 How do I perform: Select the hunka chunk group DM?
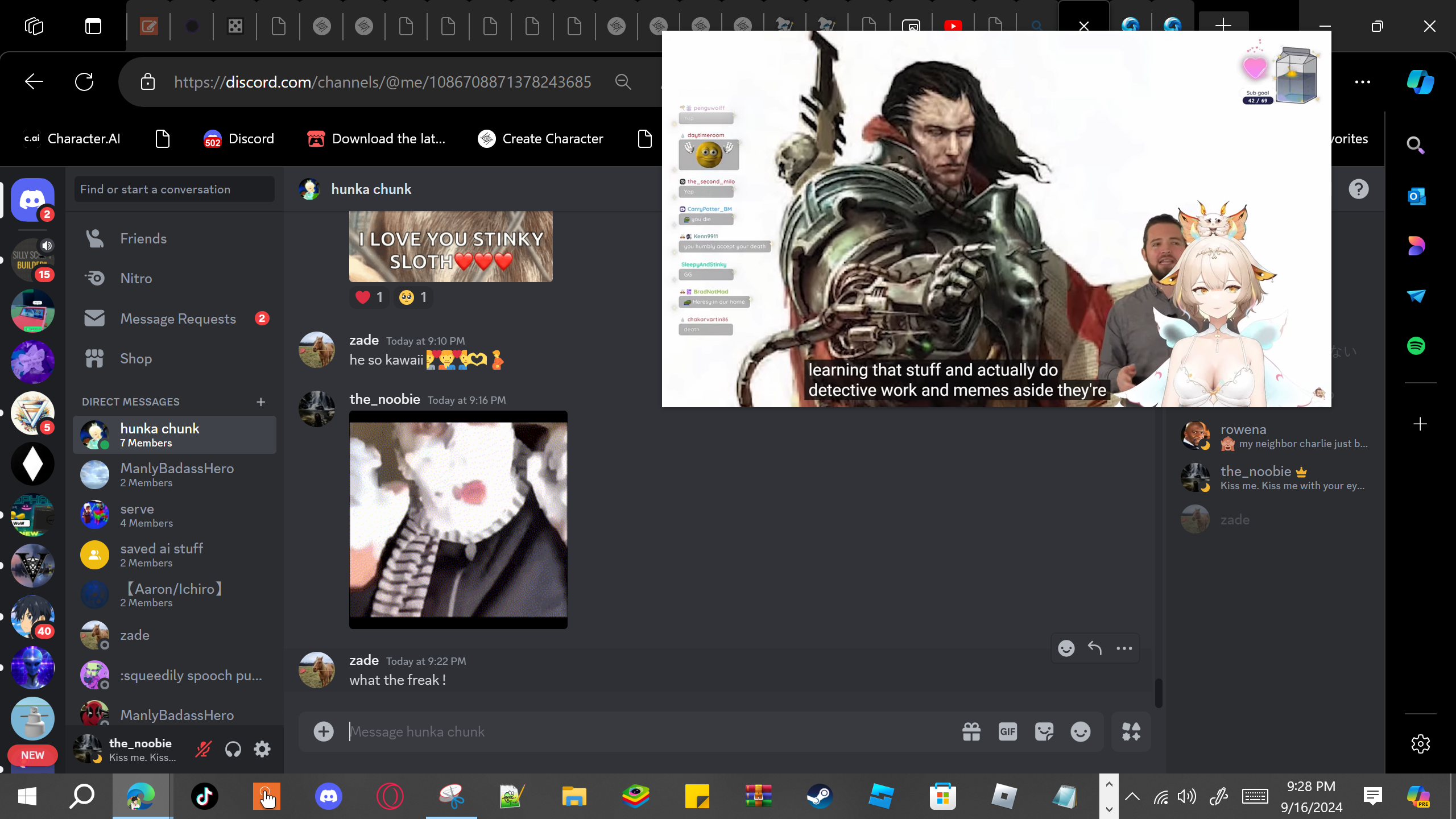[175, 435]
